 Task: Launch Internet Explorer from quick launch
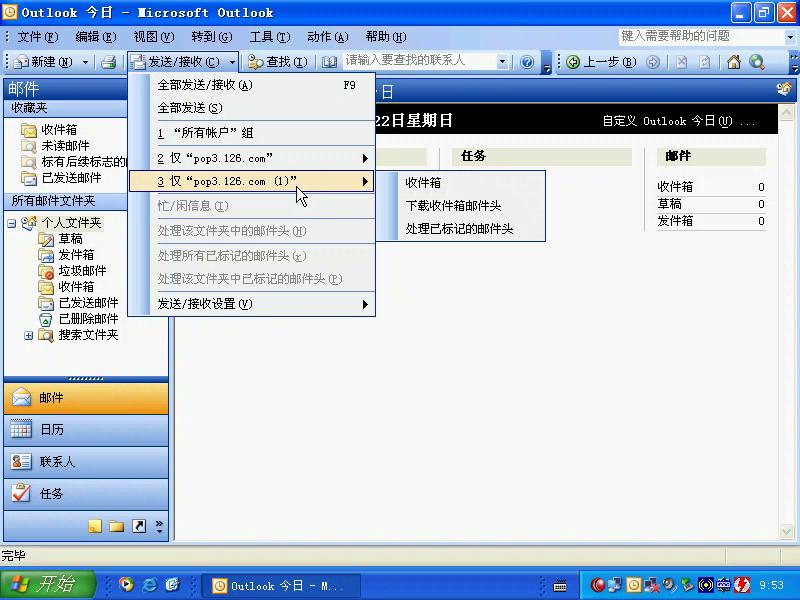pos(149,585)
